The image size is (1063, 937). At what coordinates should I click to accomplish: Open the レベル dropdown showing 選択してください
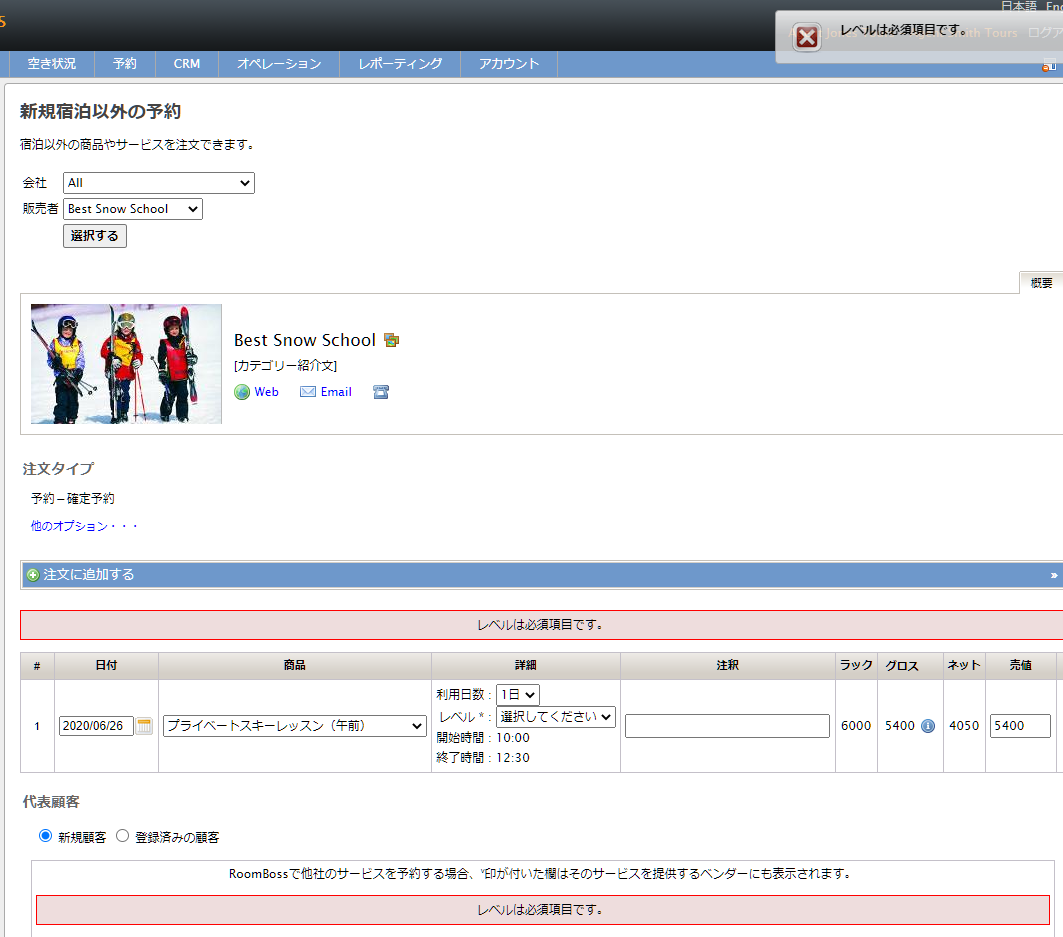(x=555, y=716)
